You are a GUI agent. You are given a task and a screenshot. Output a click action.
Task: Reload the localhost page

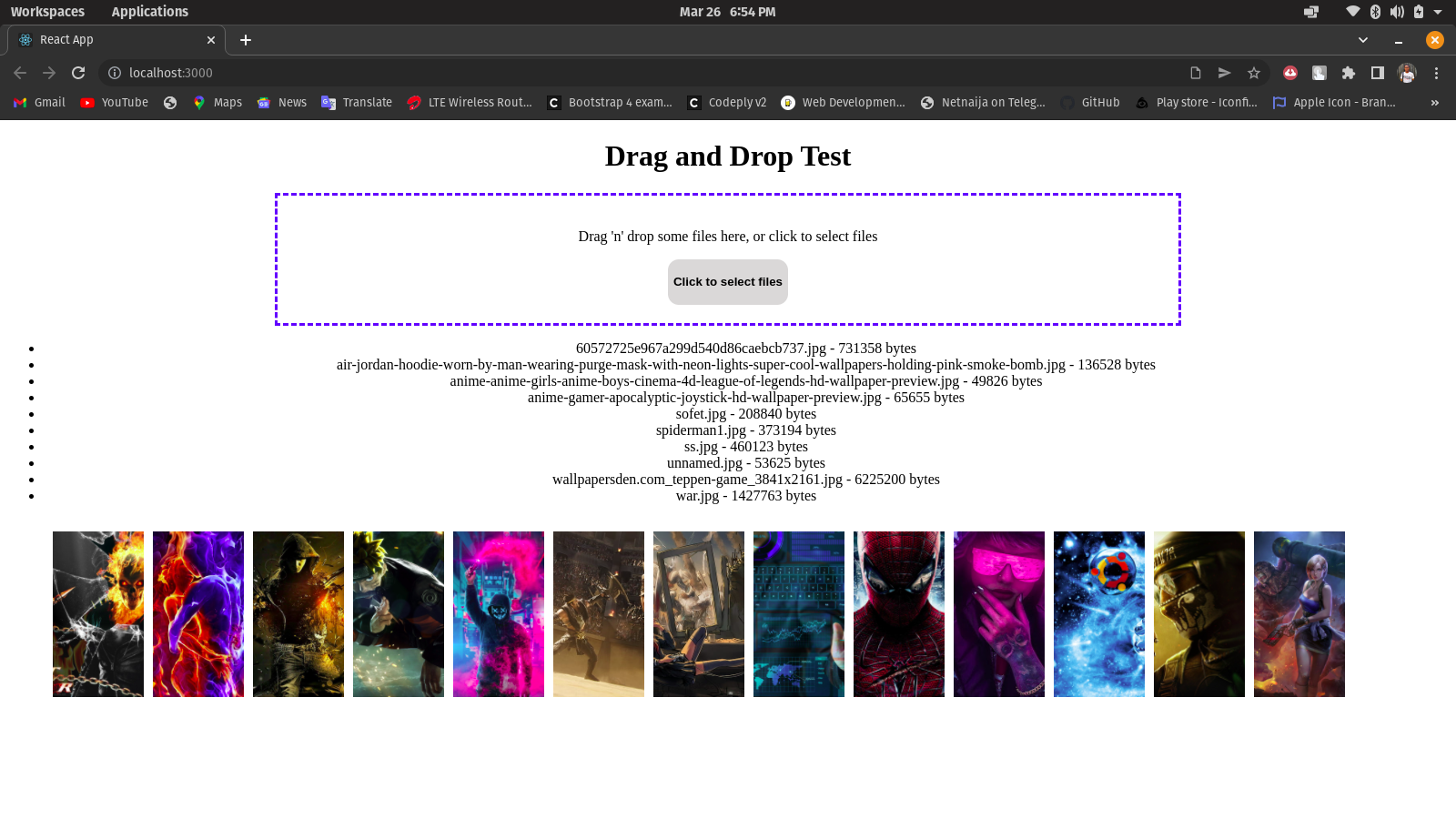point(78,73)
